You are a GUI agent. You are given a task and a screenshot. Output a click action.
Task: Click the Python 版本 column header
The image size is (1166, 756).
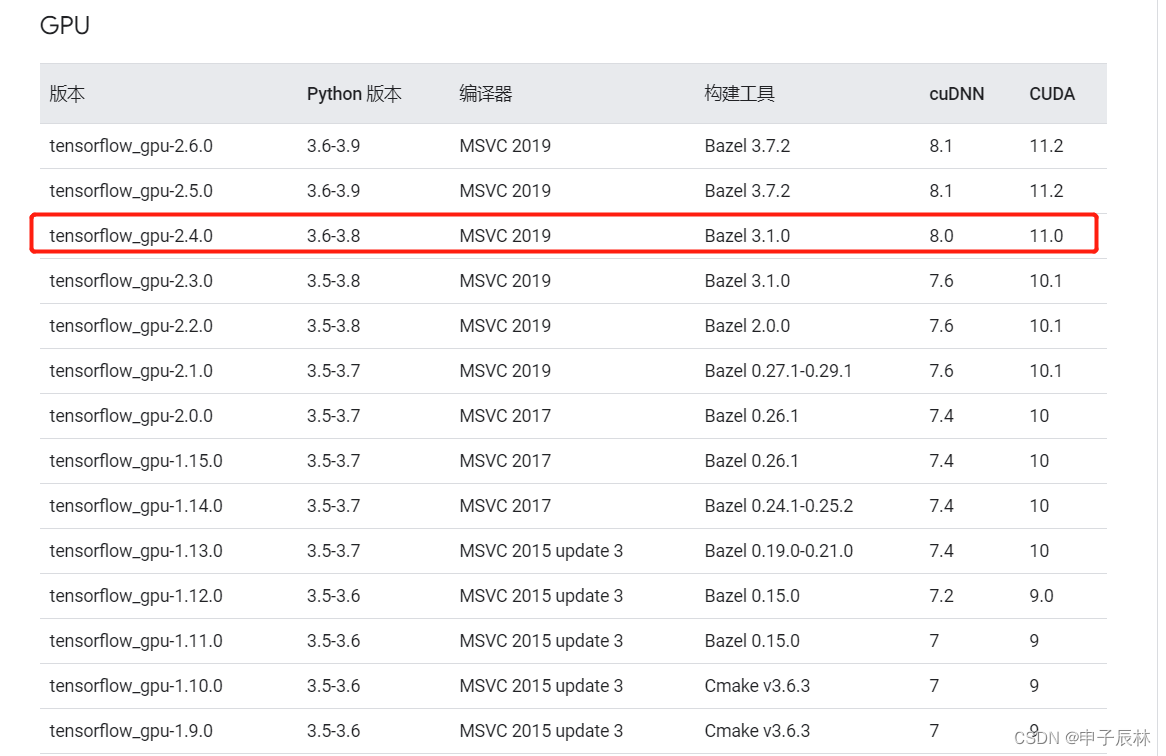pos(354,94)
